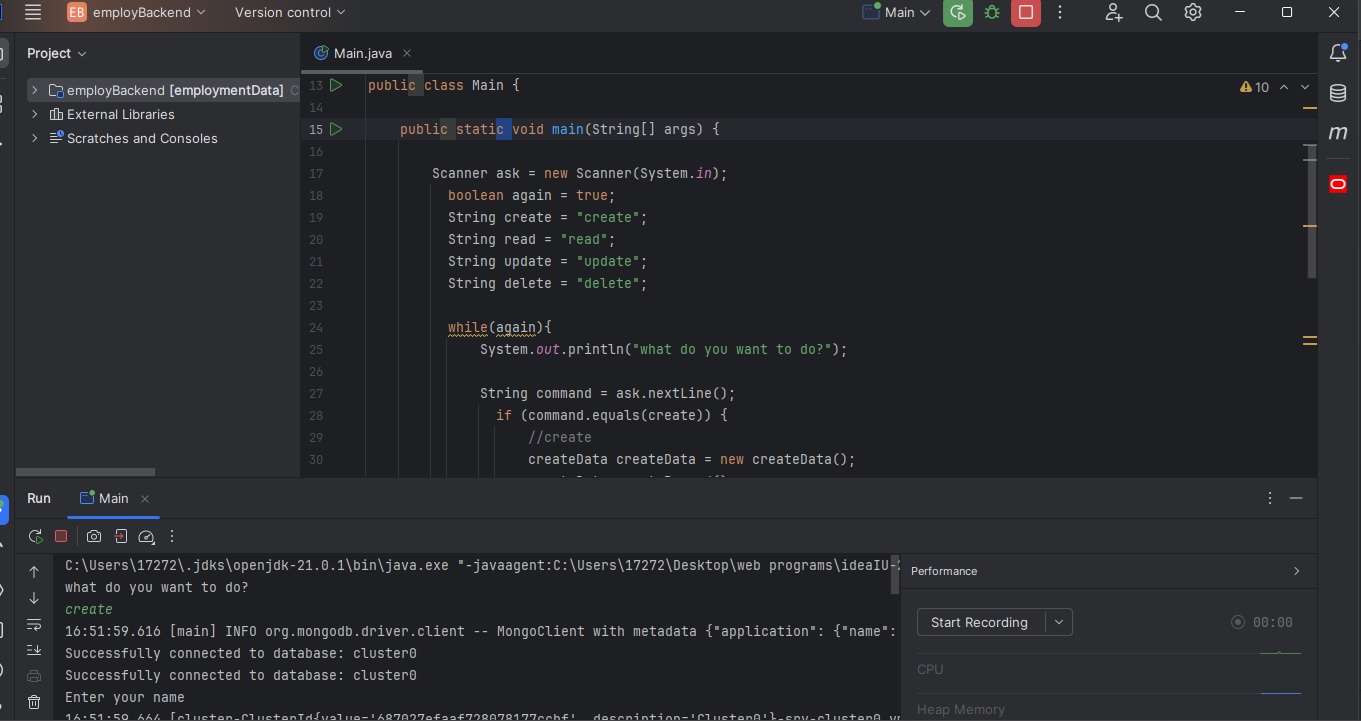Image resolution: width=1361 pixels, height=721 pixels.
Task: Select the Main.java editor tab
Action: [362, 53]
